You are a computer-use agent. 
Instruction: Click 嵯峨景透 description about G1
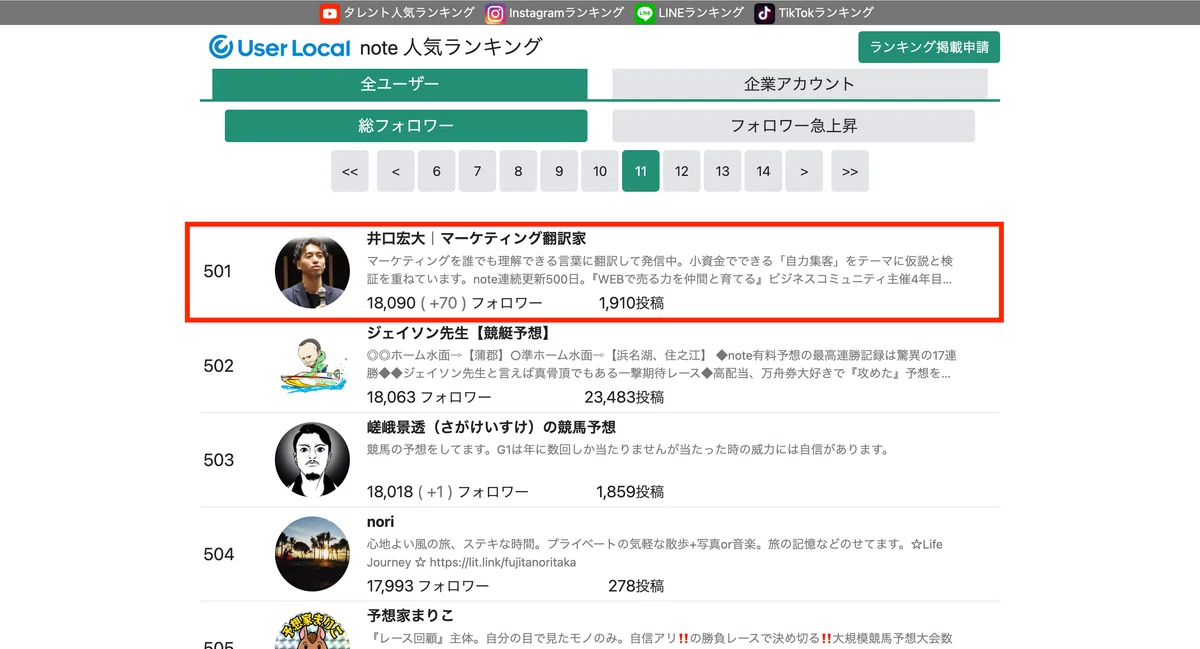628,450
